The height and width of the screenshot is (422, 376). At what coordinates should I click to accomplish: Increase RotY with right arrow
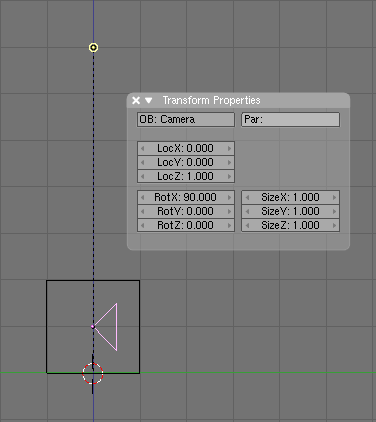[229, 211]
